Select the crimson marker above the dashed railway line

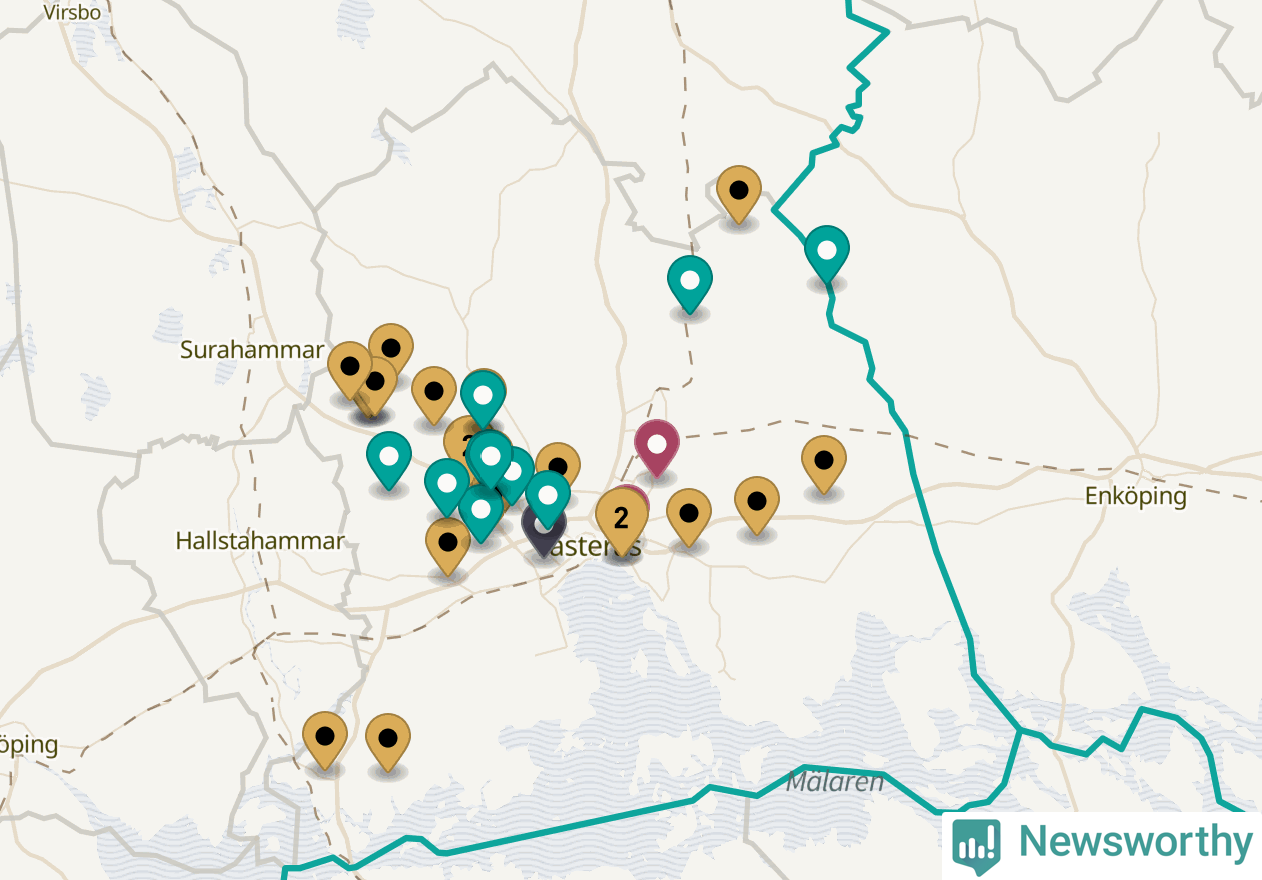[657, 448]
